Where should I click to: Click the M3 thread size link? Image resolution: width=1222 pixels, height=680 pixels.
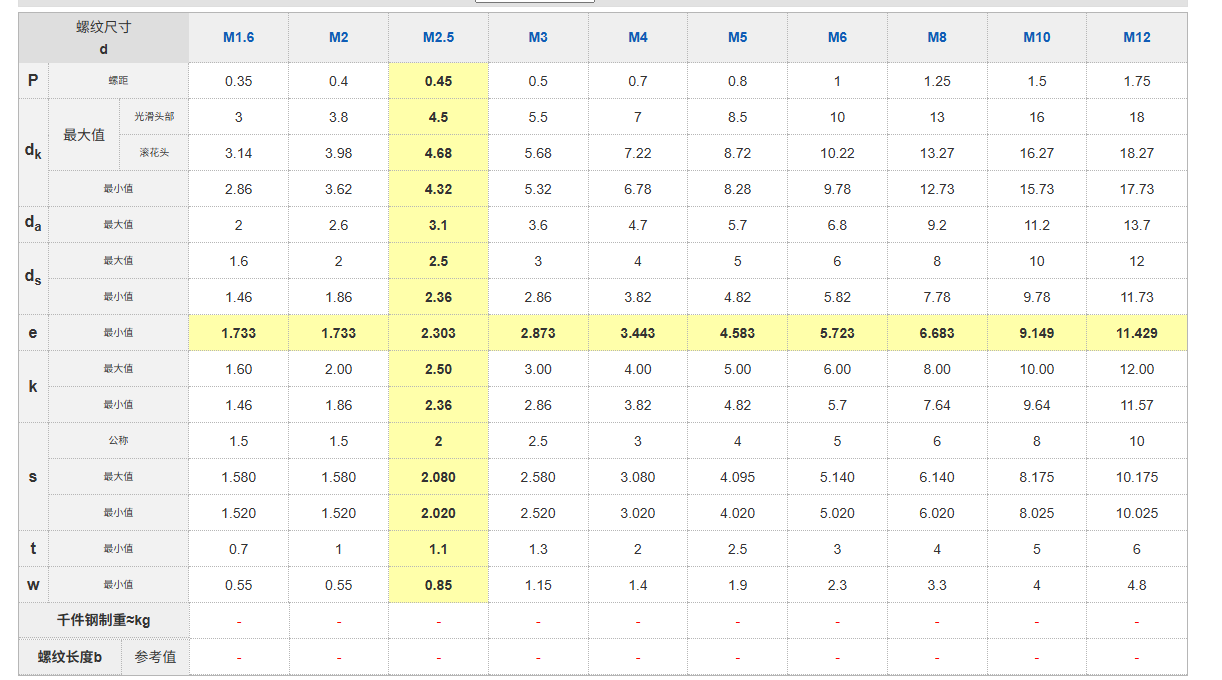[538, 38]
